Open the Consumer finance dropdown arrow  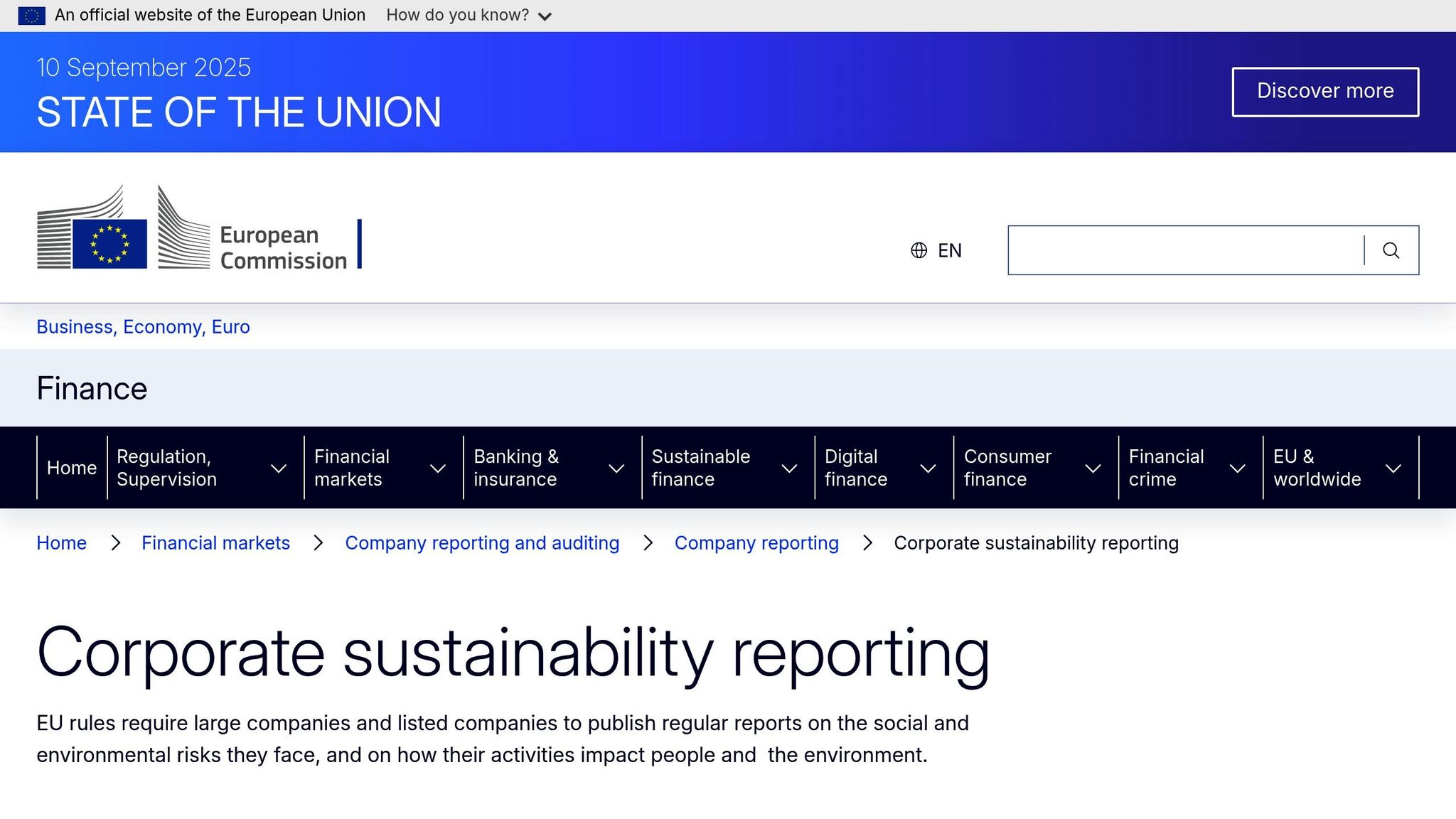1093,468
